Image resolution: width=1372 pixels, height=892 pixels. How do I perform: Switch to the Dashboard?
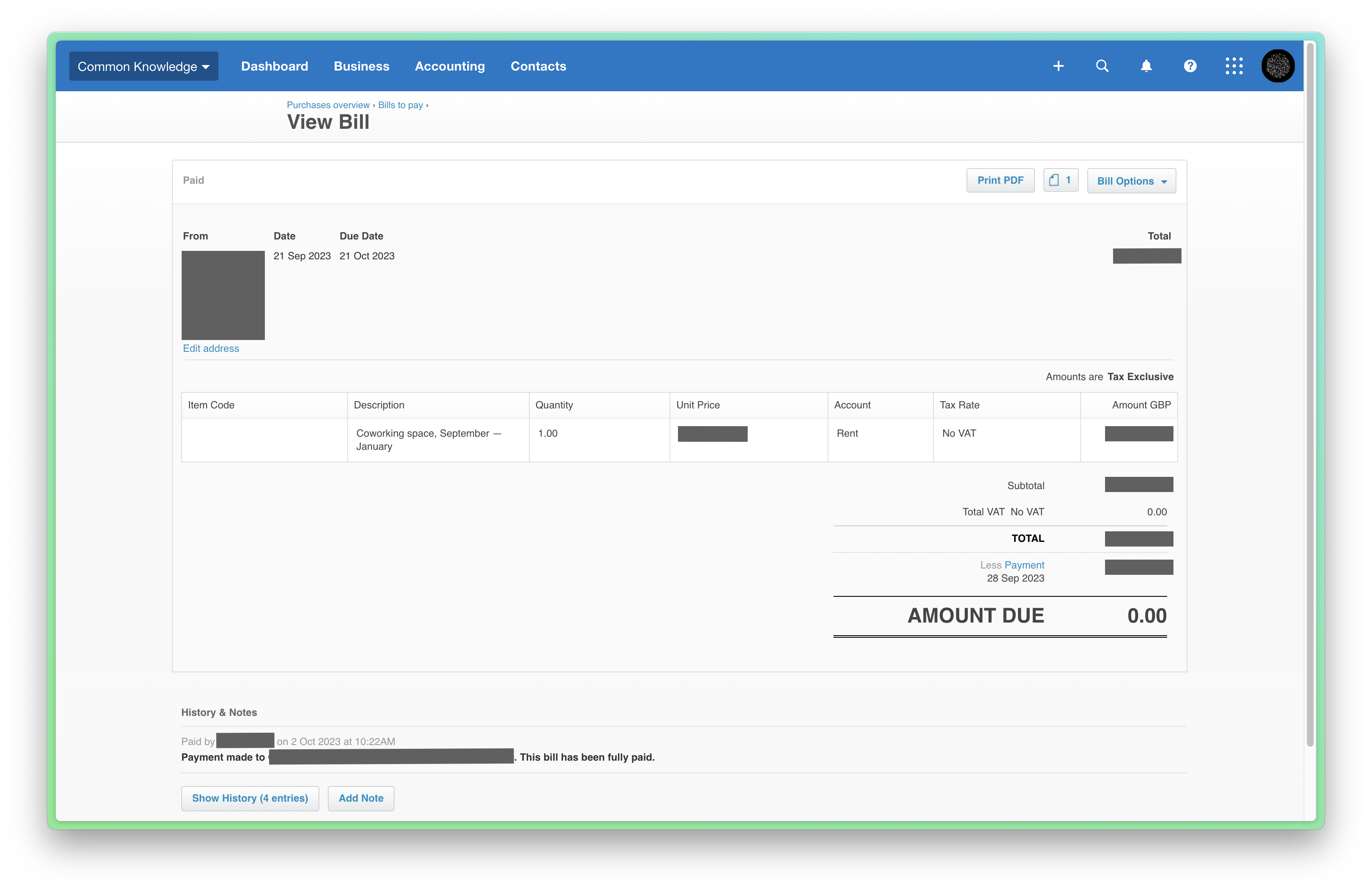coord(275,66)
